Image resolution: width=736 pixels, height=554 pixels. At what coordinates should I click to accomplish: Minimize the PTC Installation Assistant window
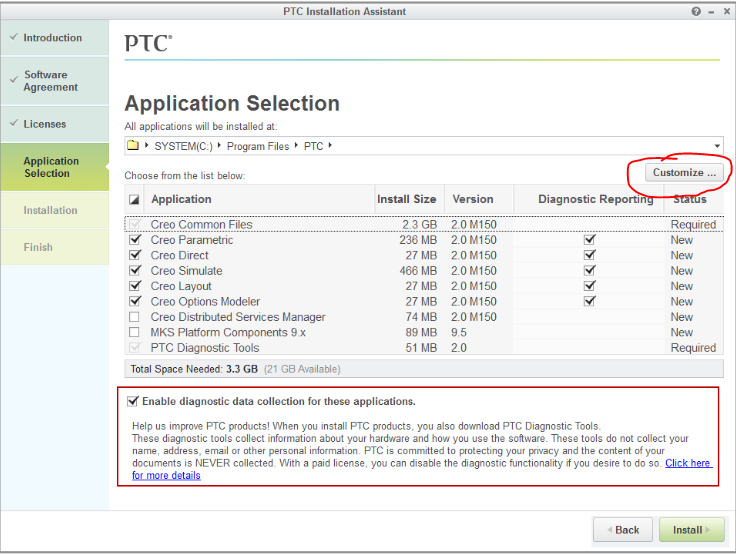tap(711, 12)
